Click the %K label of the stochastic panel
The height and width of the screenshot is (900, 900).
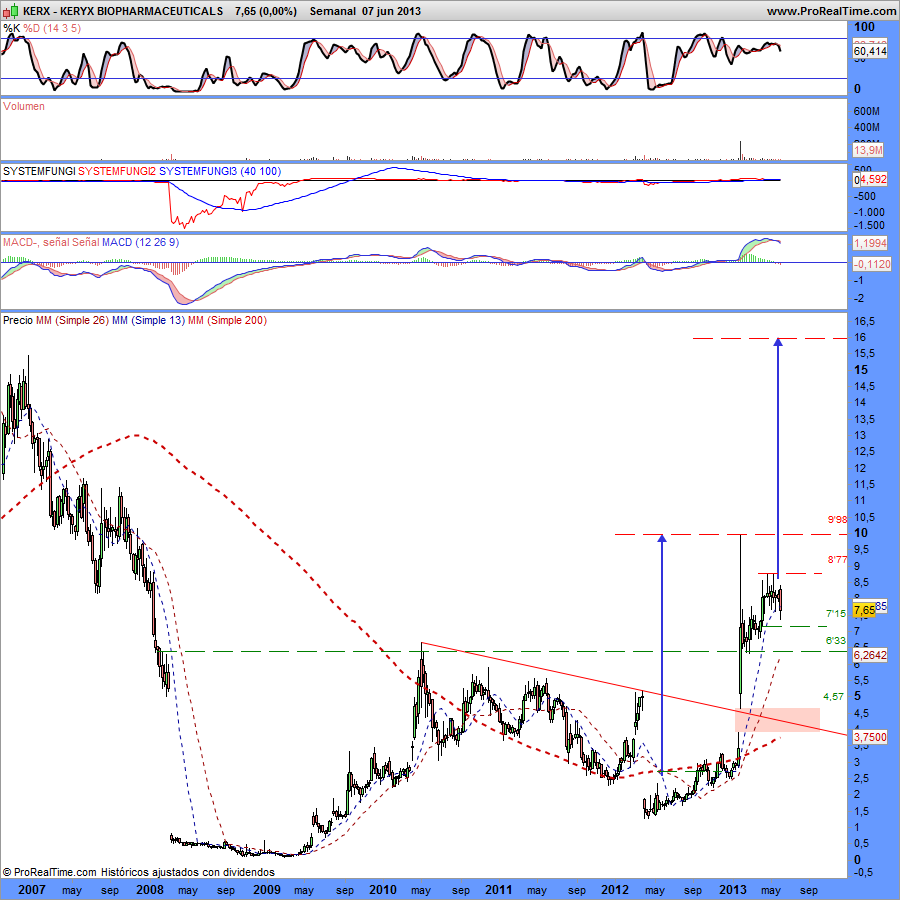[11, 28]
